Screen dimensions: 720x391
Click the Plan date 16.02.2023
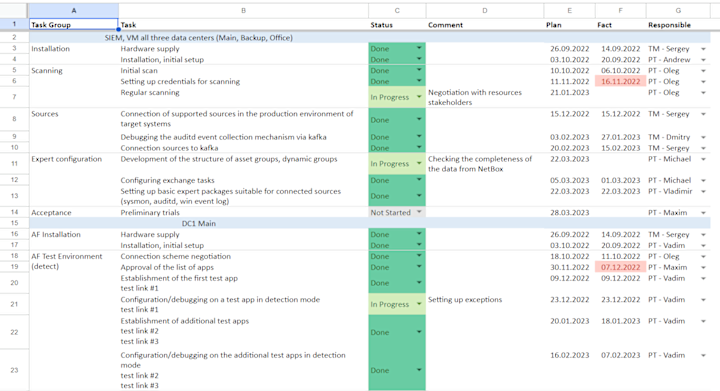[569, 355]
